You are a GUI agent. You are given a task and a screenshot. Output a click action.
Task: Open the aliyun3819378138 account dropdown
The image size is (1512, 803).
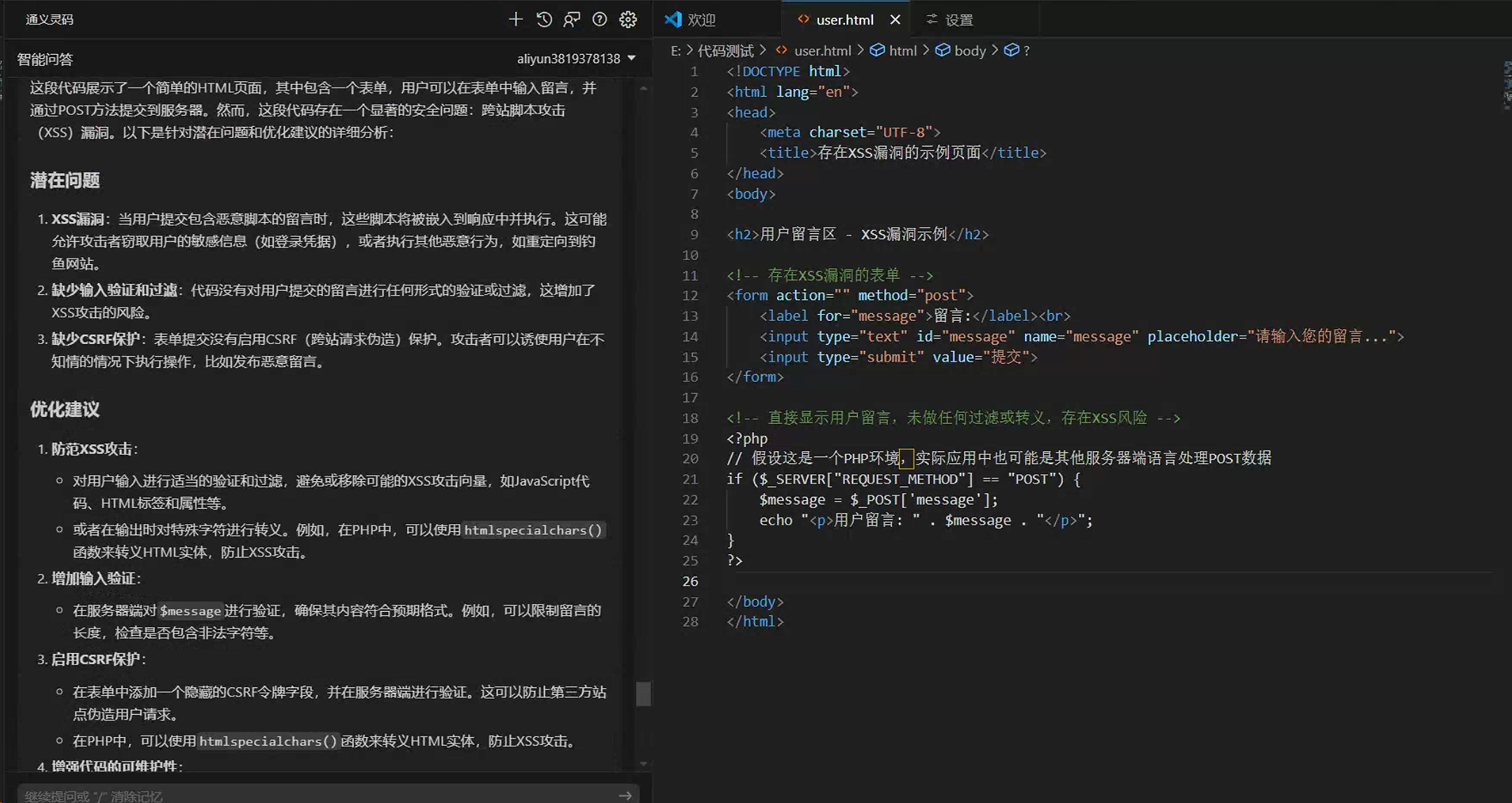pyautogui.click(x=576, y=59)
